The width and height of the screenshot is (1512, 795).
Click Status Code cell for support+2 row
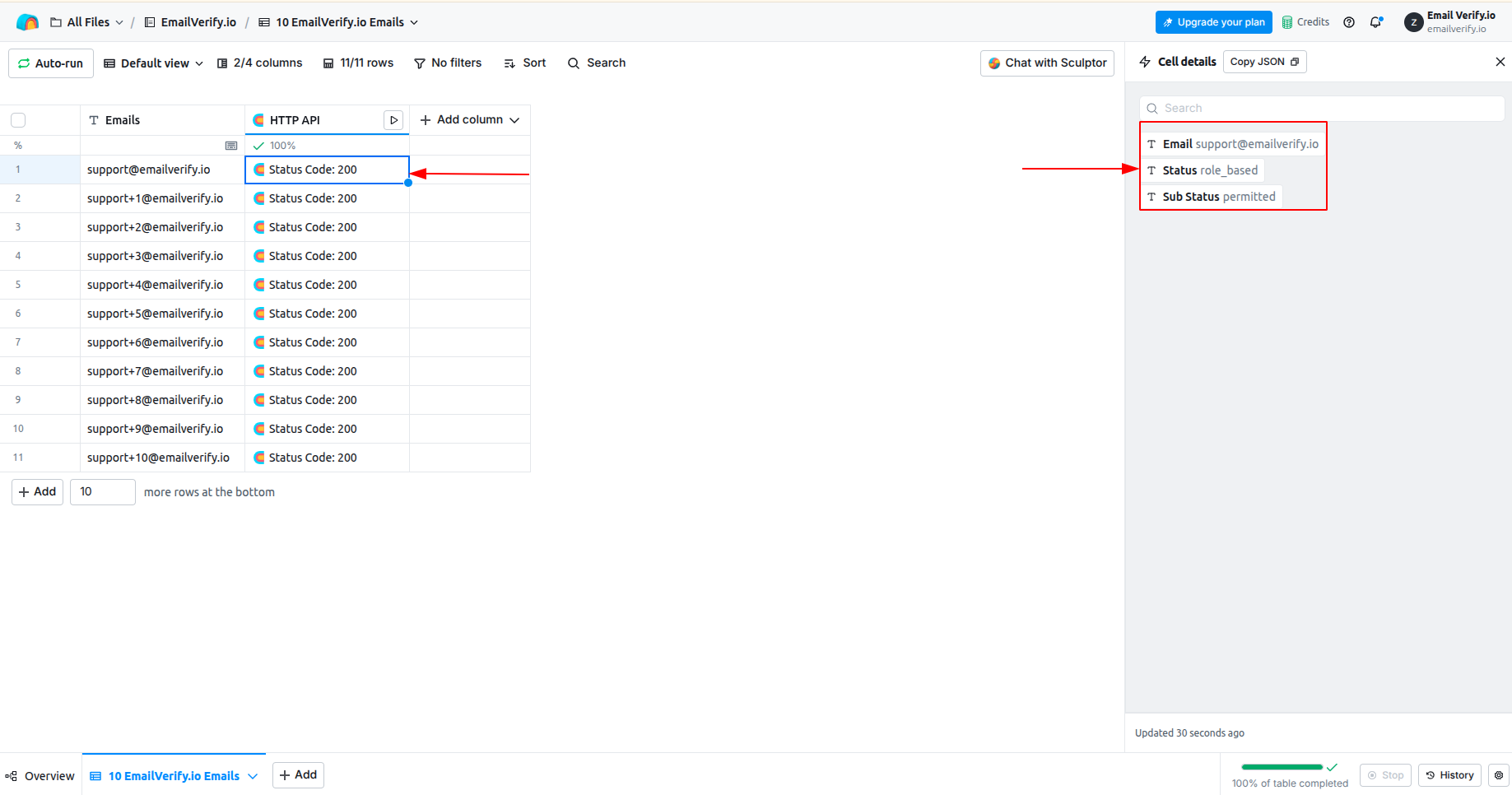coord(327,227)
